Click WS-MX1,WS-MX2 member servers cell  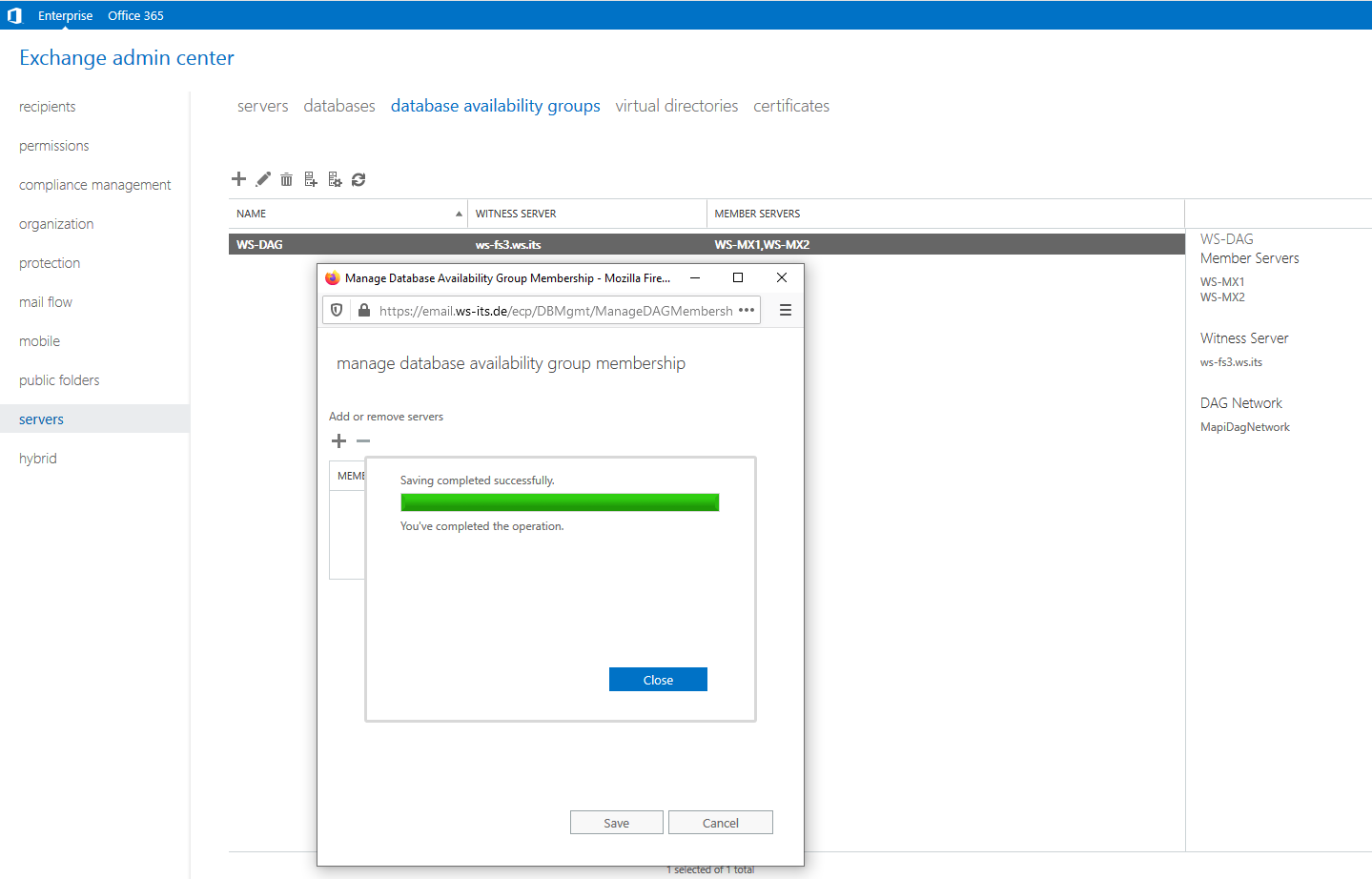coord(762,245)
